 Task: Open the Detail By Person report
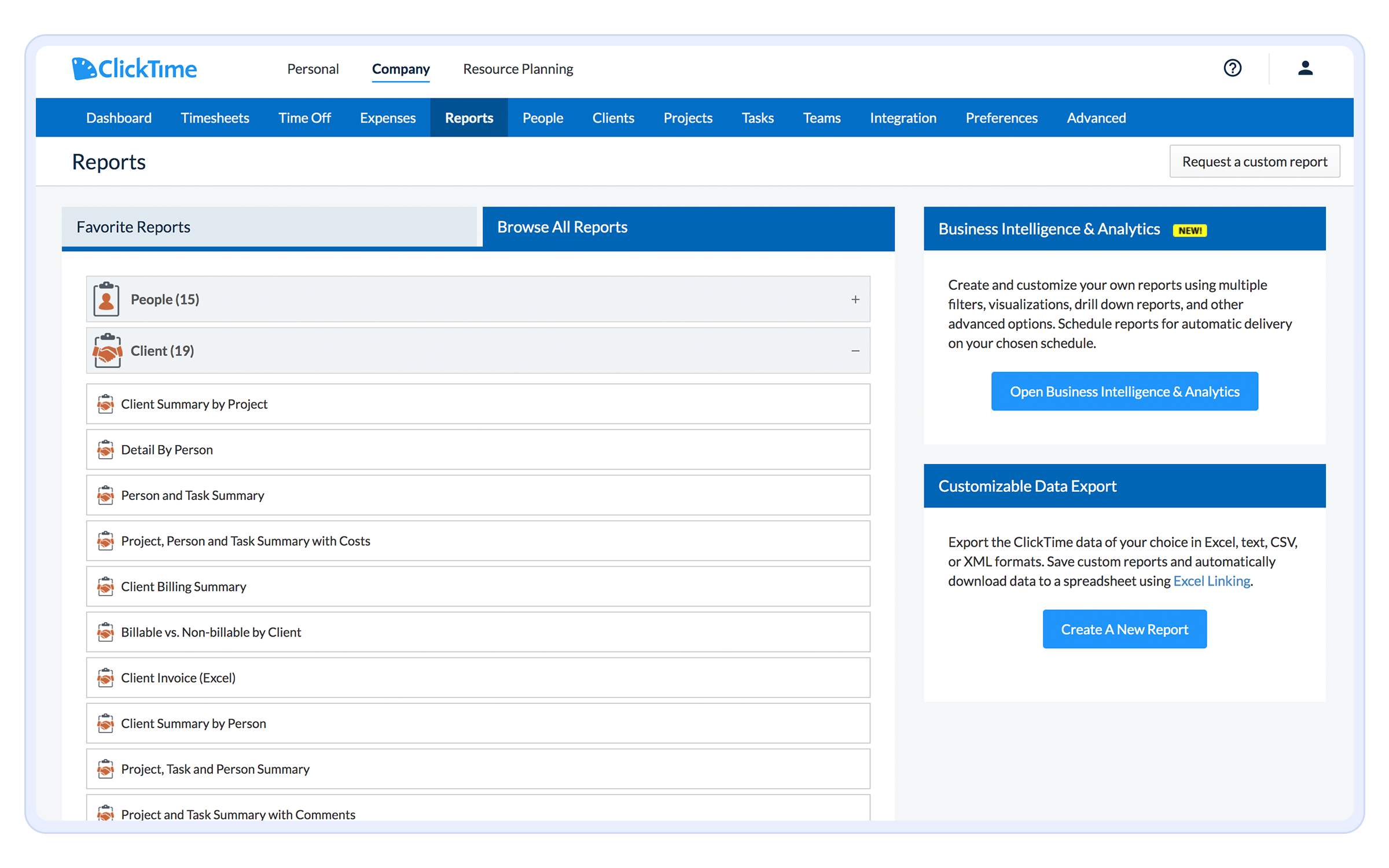coord(167,450)
